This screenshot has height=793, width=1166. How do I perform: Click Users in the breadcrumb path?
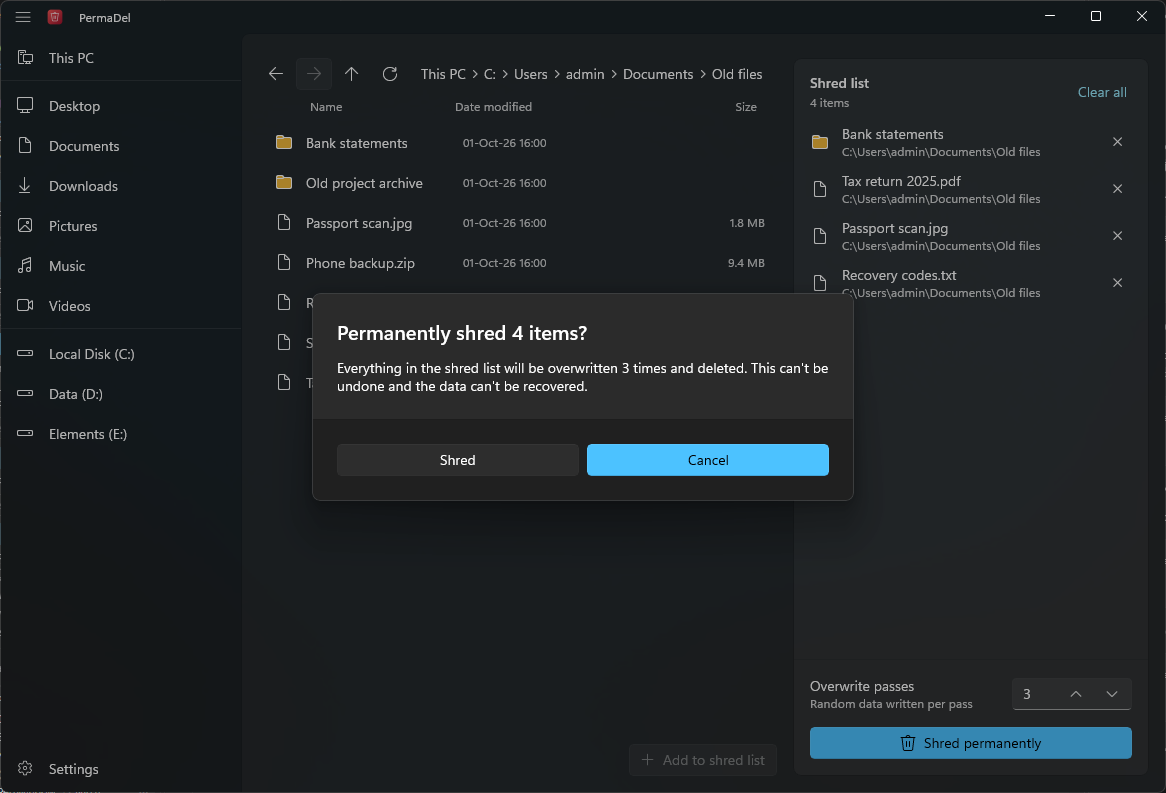(530, 74)
